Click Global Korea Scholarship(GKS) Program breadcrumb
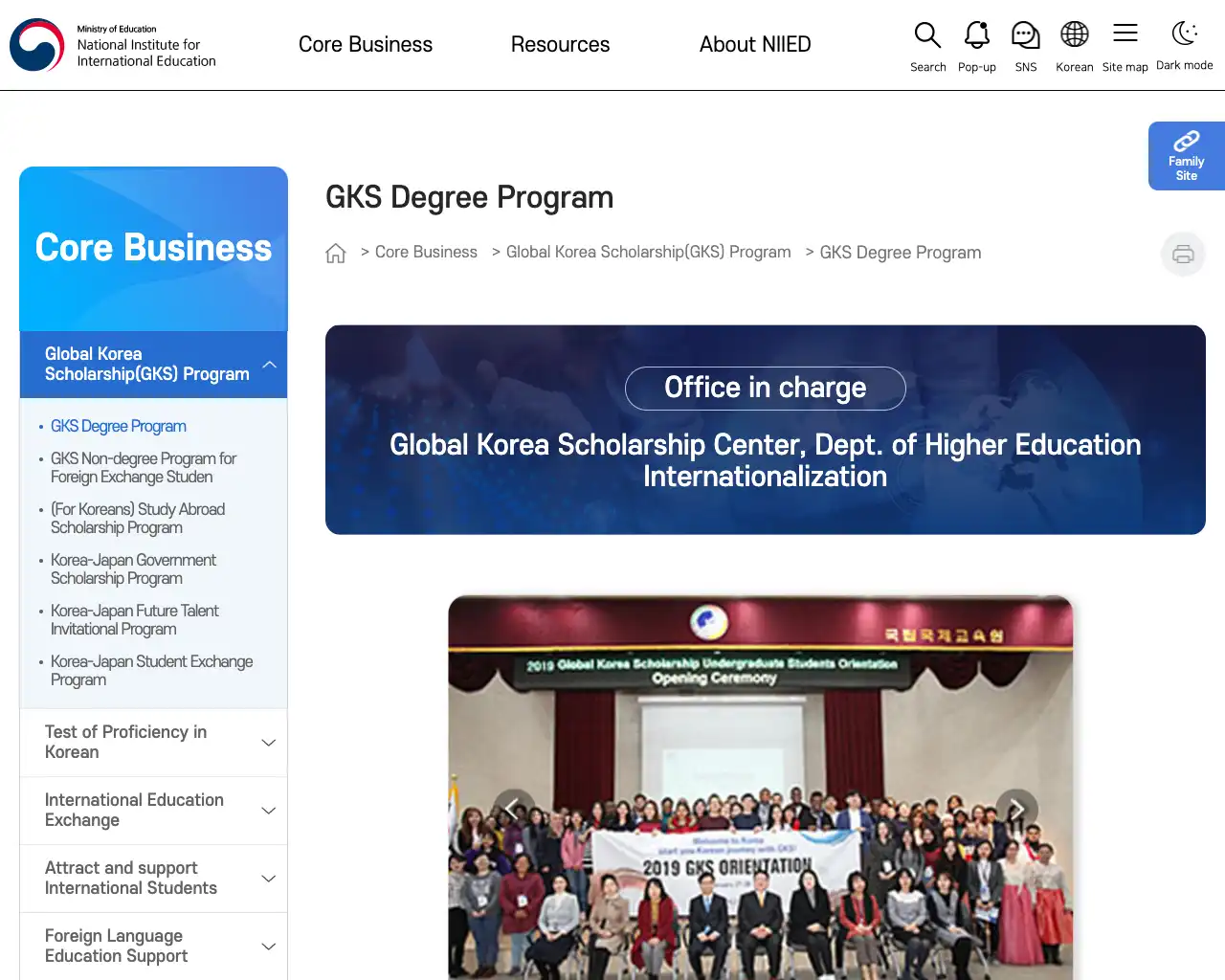This screenshot has width=1225, height=980. click(648, 253)
